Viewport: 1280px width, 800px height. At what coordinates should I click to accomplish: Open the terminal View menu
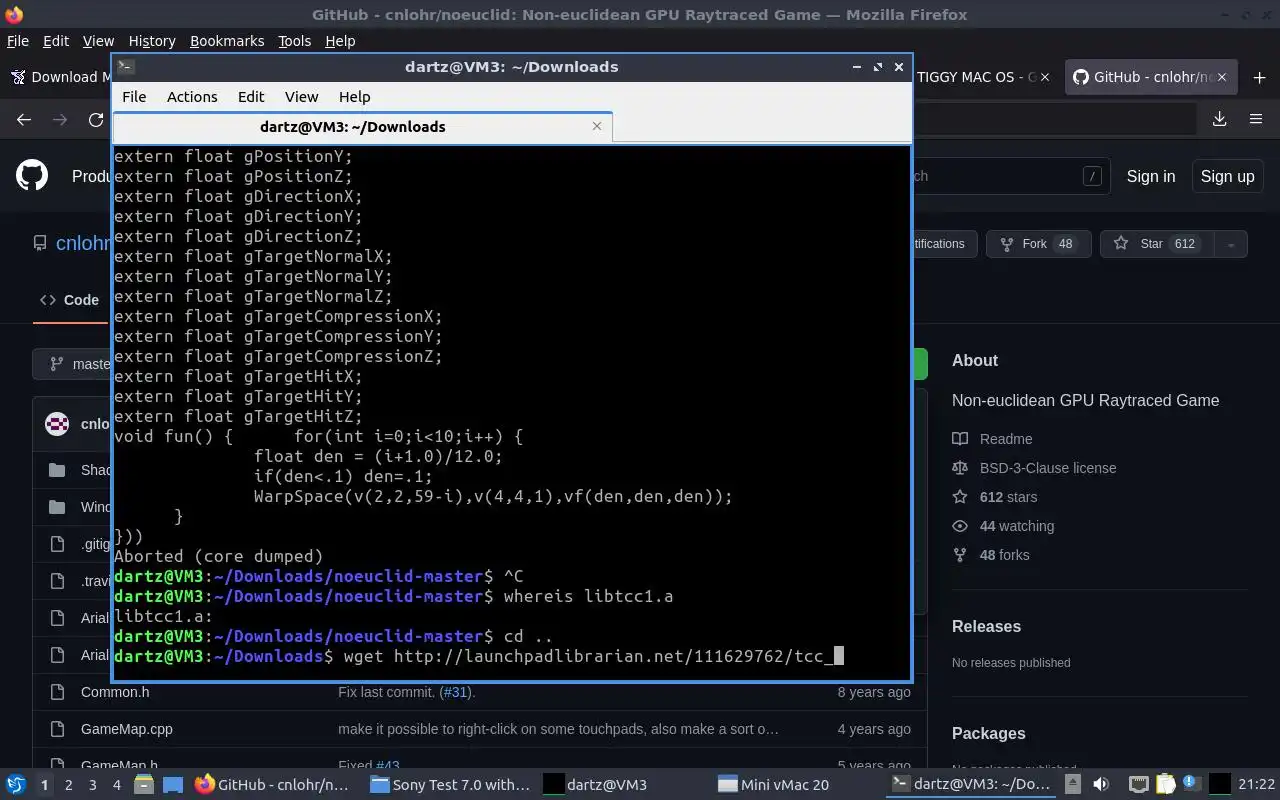(301, 97)
